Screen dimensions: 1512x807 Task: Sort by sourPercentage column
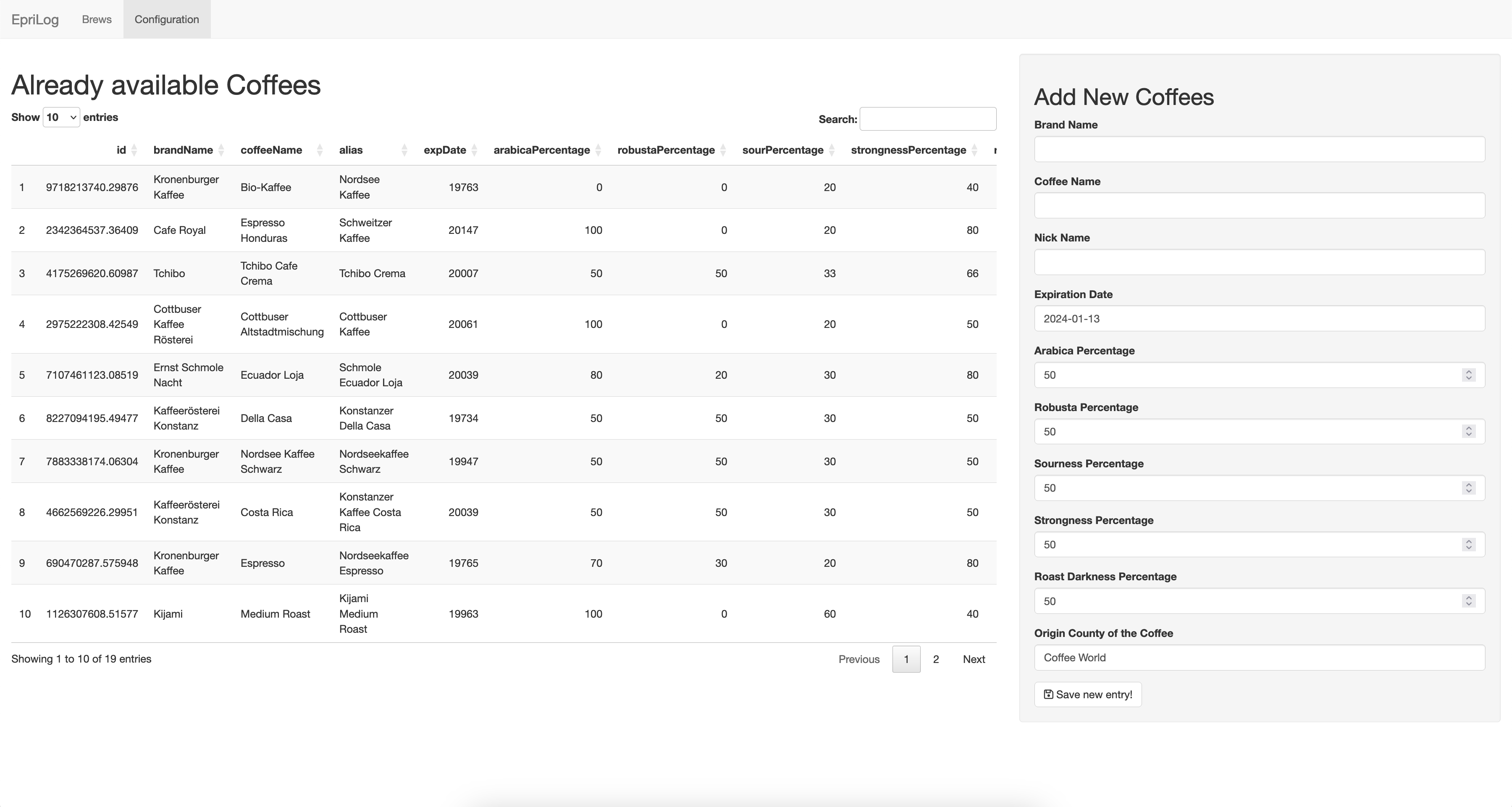pyautogui.click(x=782, y=150)
